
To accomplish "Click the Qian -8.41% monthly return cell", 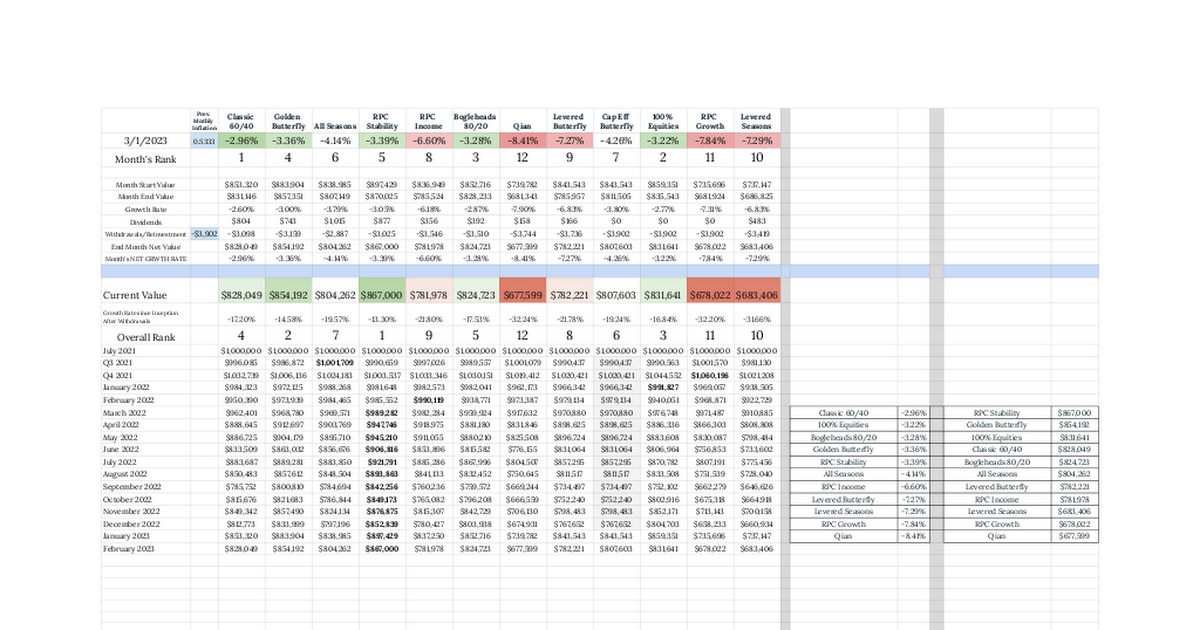I will pos(523,141).
